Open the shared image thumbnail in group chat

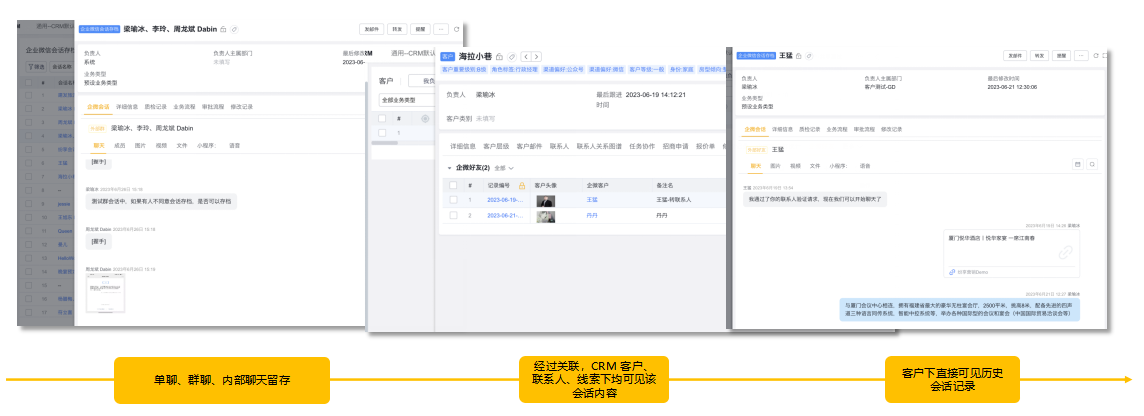pos(106,293)
